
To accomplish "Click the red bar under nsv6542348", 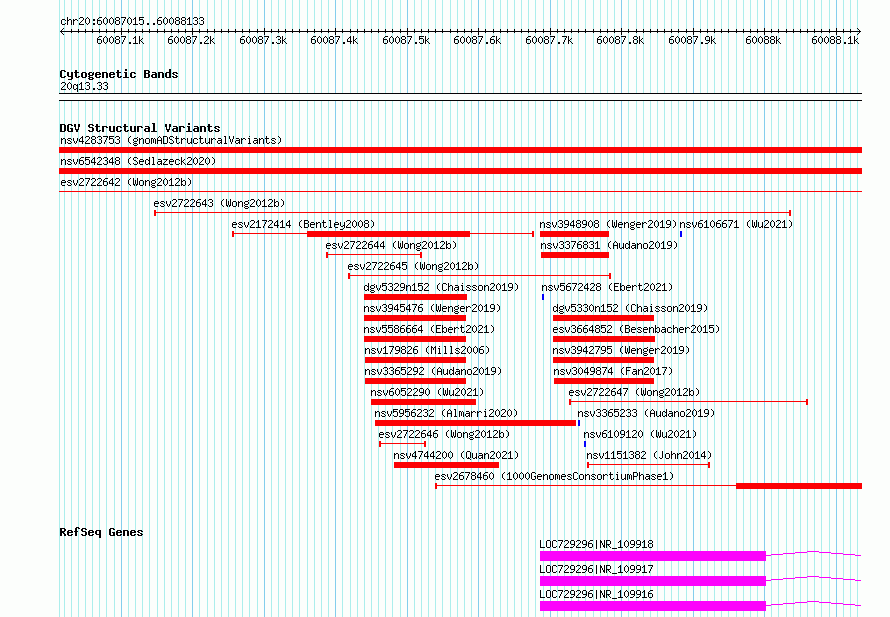I will pyautogui.click(x=460, y=171).
